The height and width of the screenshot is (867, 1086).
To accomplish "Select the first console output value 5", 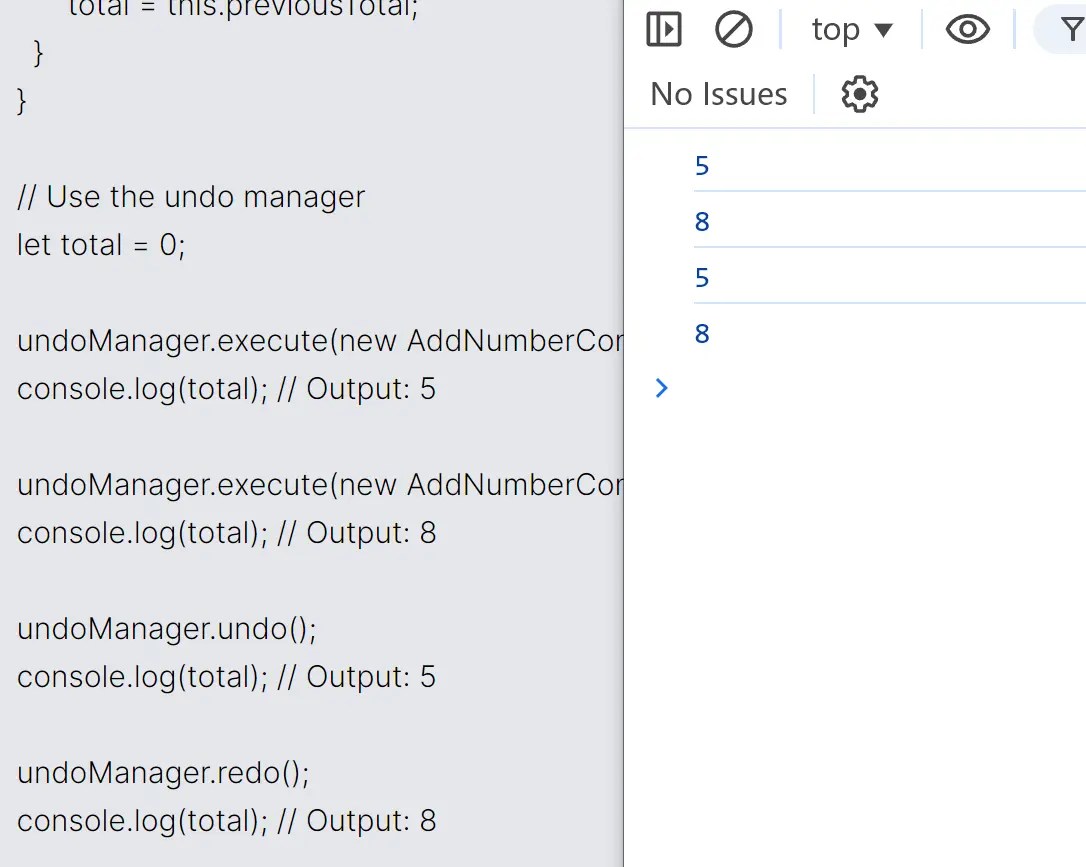I will coord(702,165).
